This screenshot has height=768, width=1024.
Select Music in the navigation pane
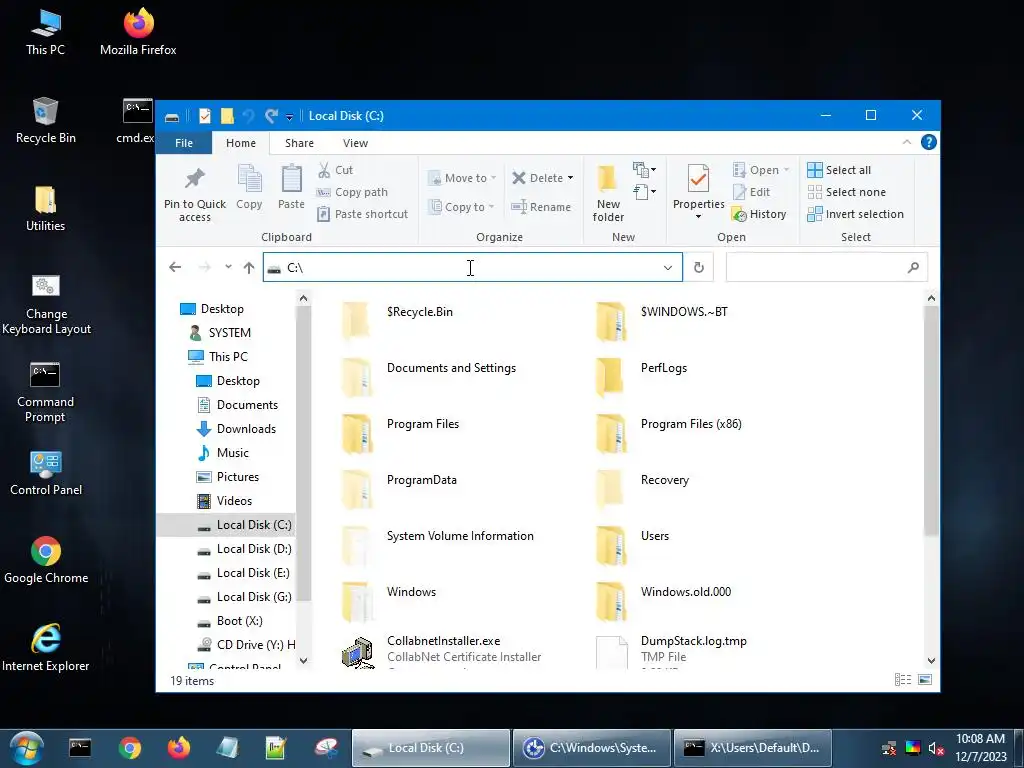(x=223, y=453)
